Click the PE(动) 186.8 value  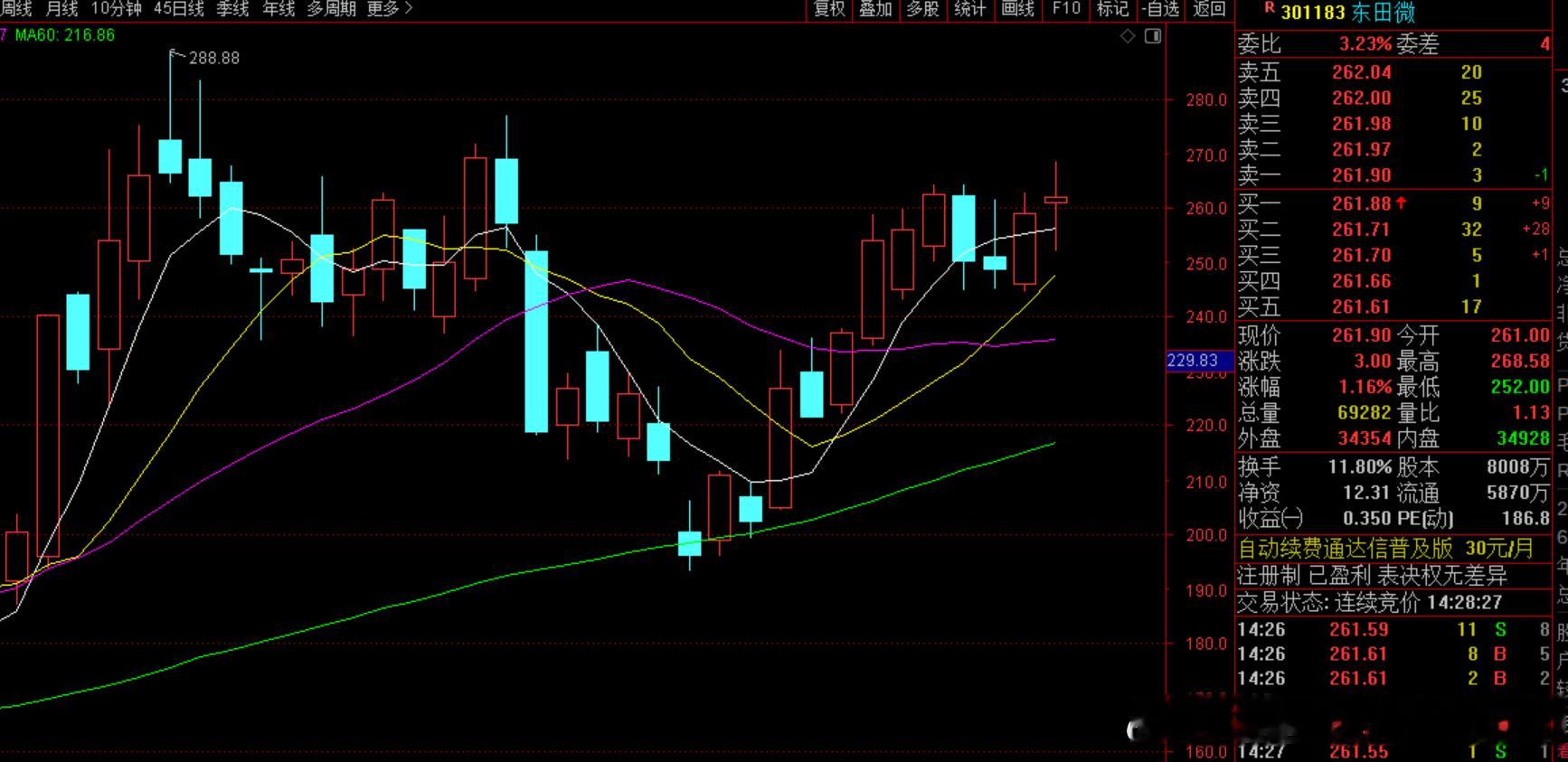pos(1526,519)
